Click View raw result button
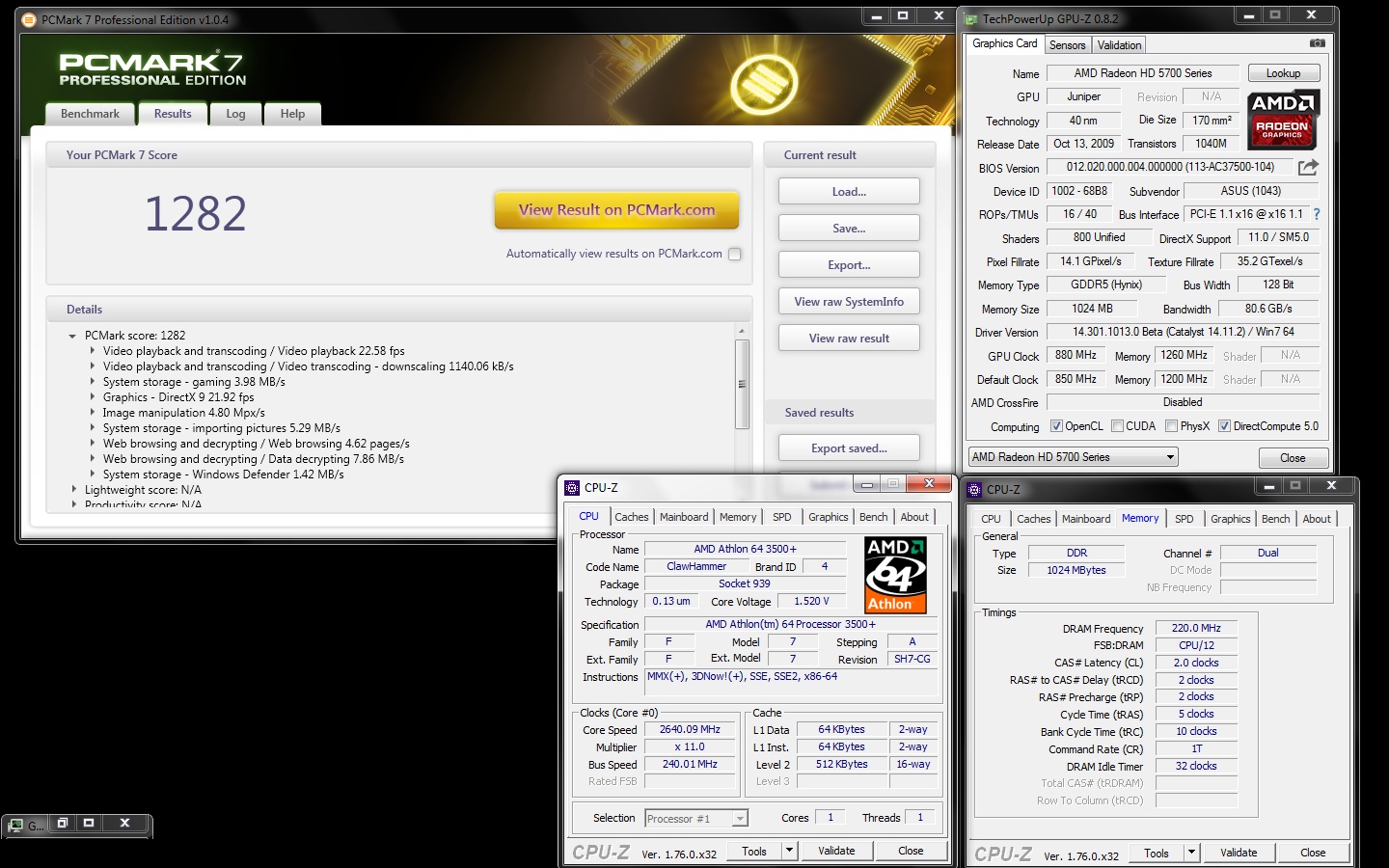This screenshot has height=868, width=1389. tap(849, 339)
